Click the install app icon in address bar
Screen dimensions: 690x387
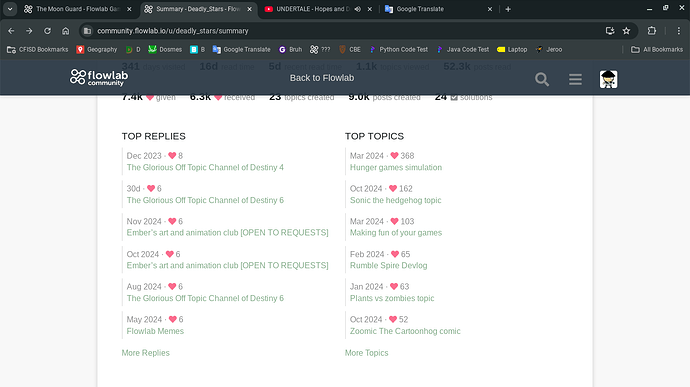[x=609, y=31]
